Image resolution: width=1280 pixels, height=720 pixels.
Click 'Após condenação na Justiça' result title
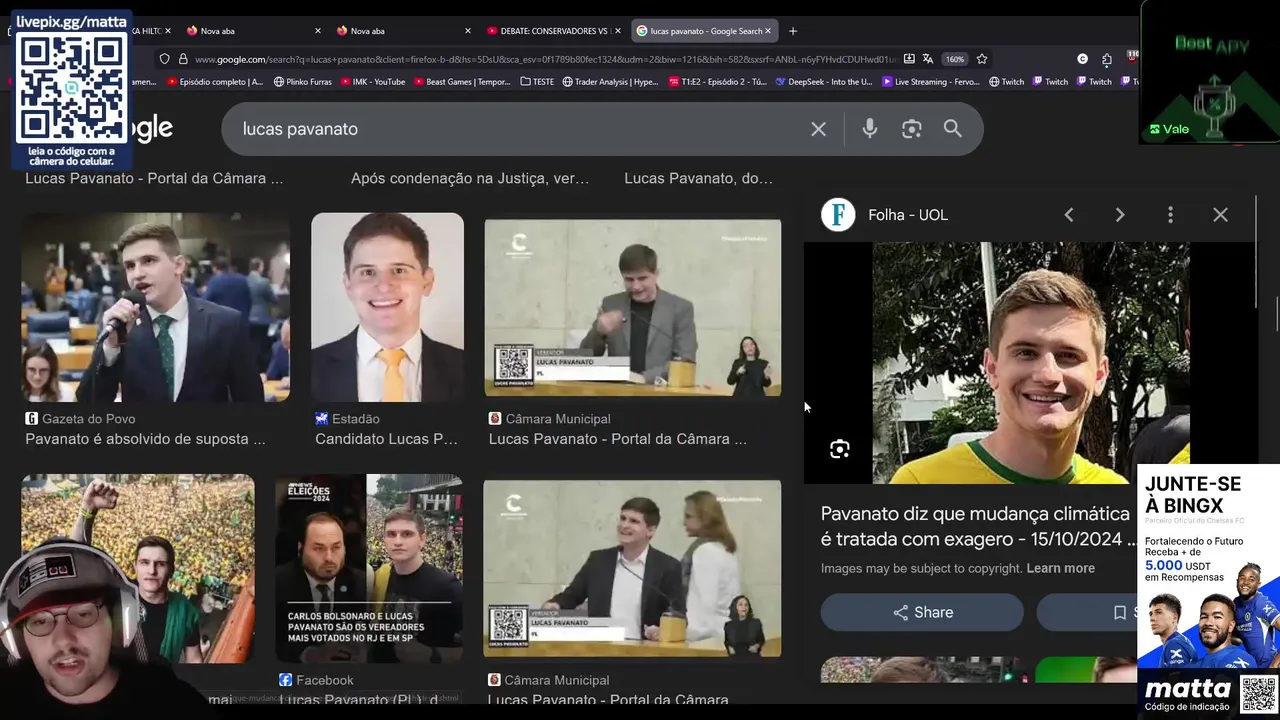click(x=470, y=178)
